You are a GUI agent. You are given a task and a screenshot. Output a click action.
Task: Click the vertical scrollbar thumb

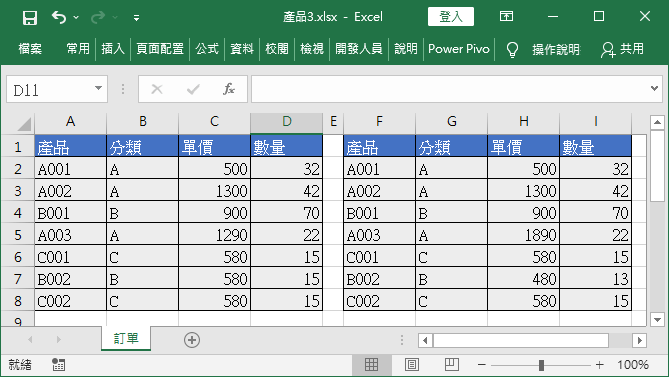[657, 166]
